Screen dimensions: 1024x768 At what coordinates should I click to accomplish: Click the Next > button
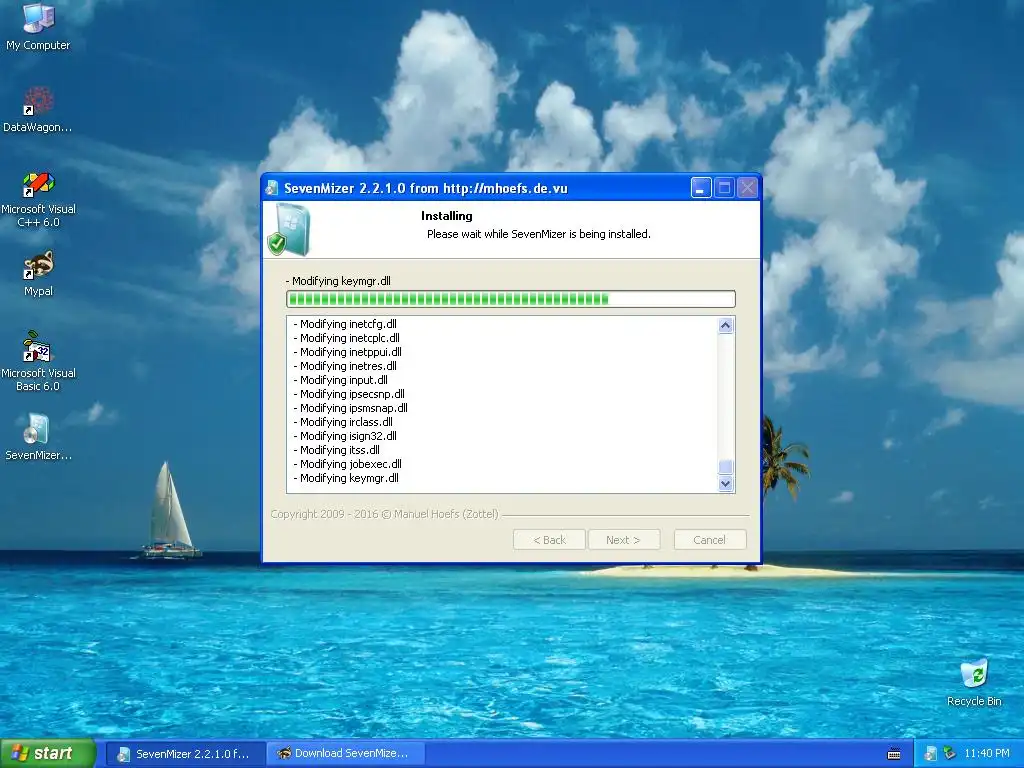(623, 540)
